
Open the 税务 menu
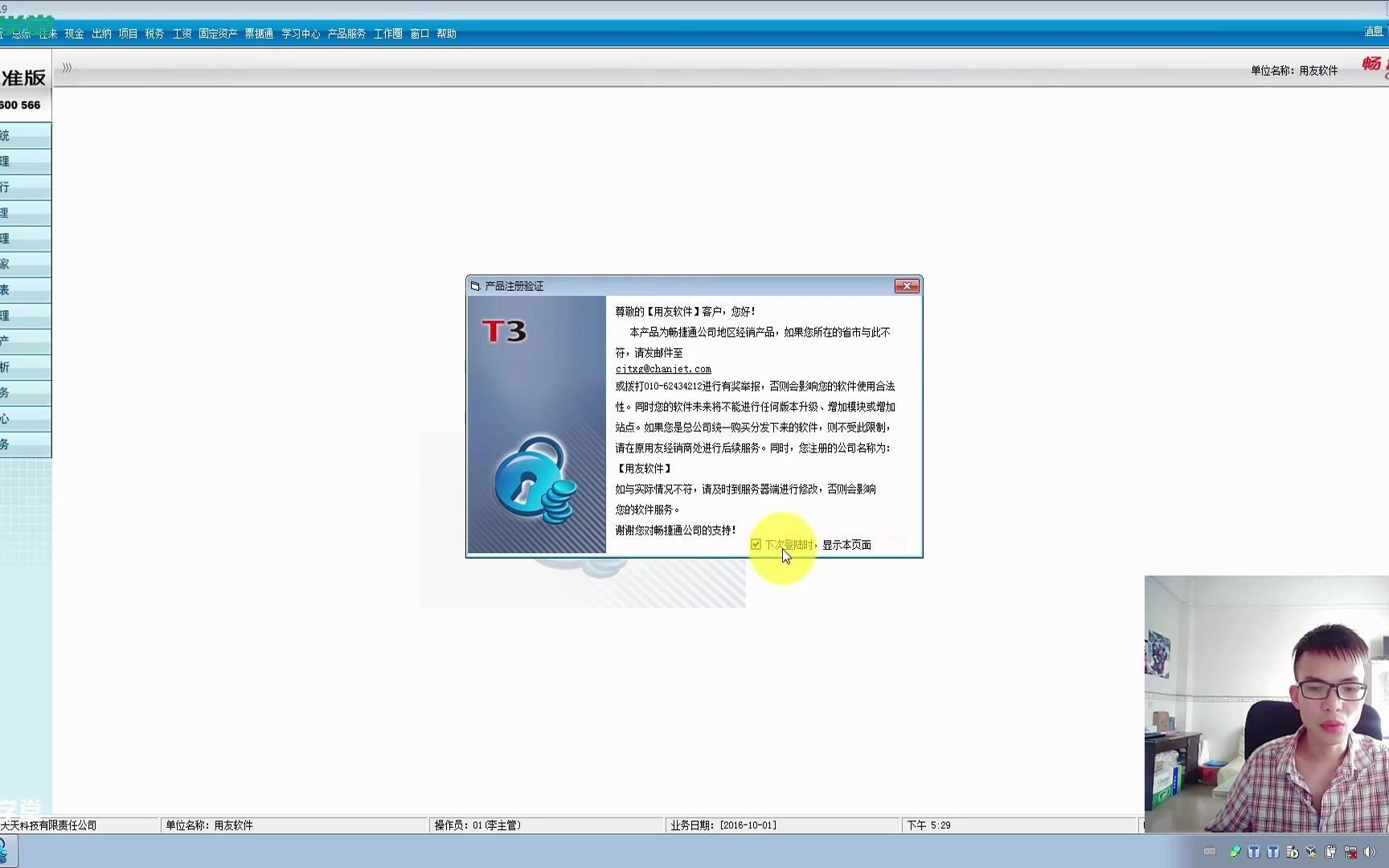(154, 34)
